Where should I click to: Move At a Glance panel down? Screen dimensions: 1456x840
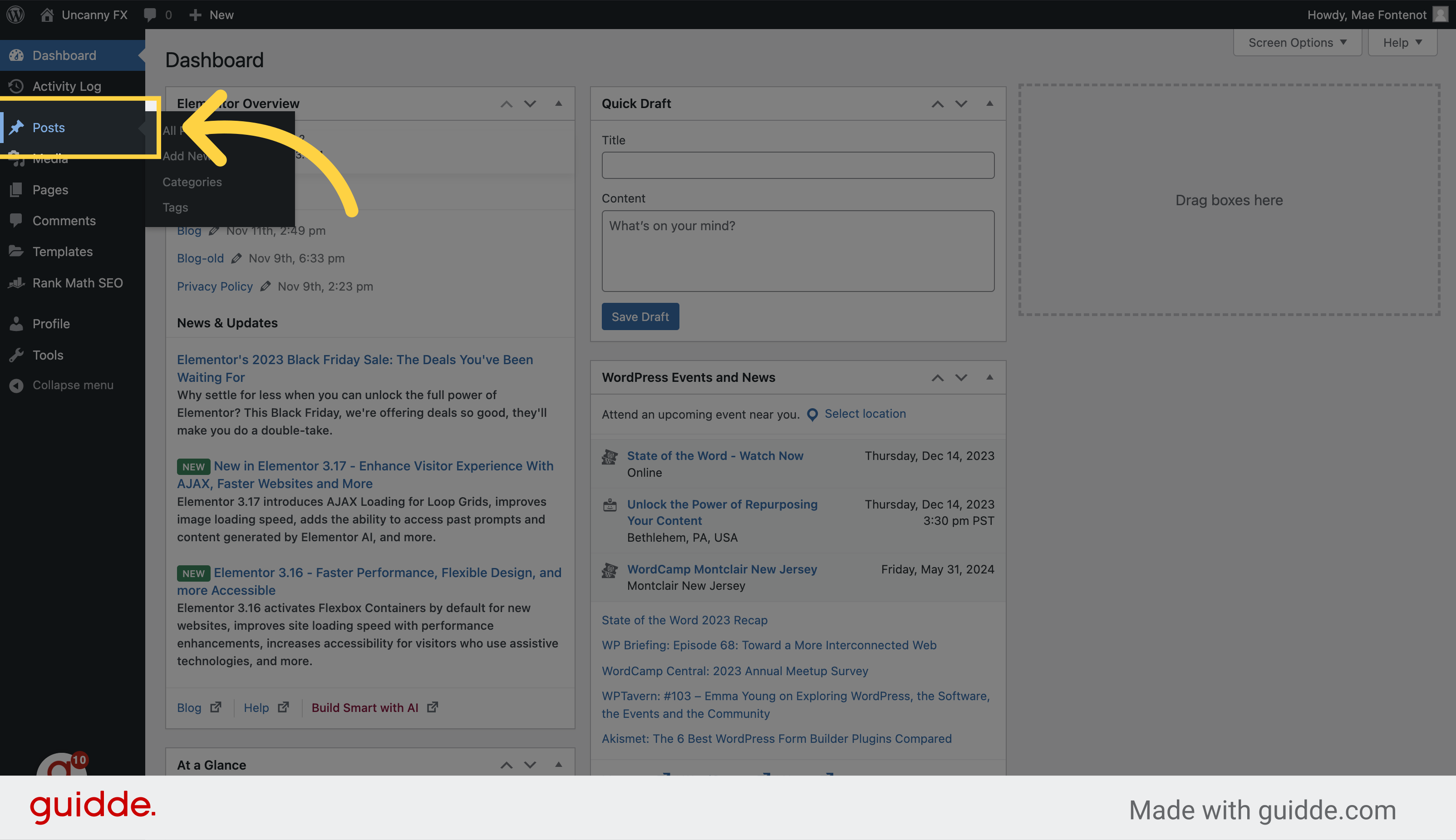530,765
